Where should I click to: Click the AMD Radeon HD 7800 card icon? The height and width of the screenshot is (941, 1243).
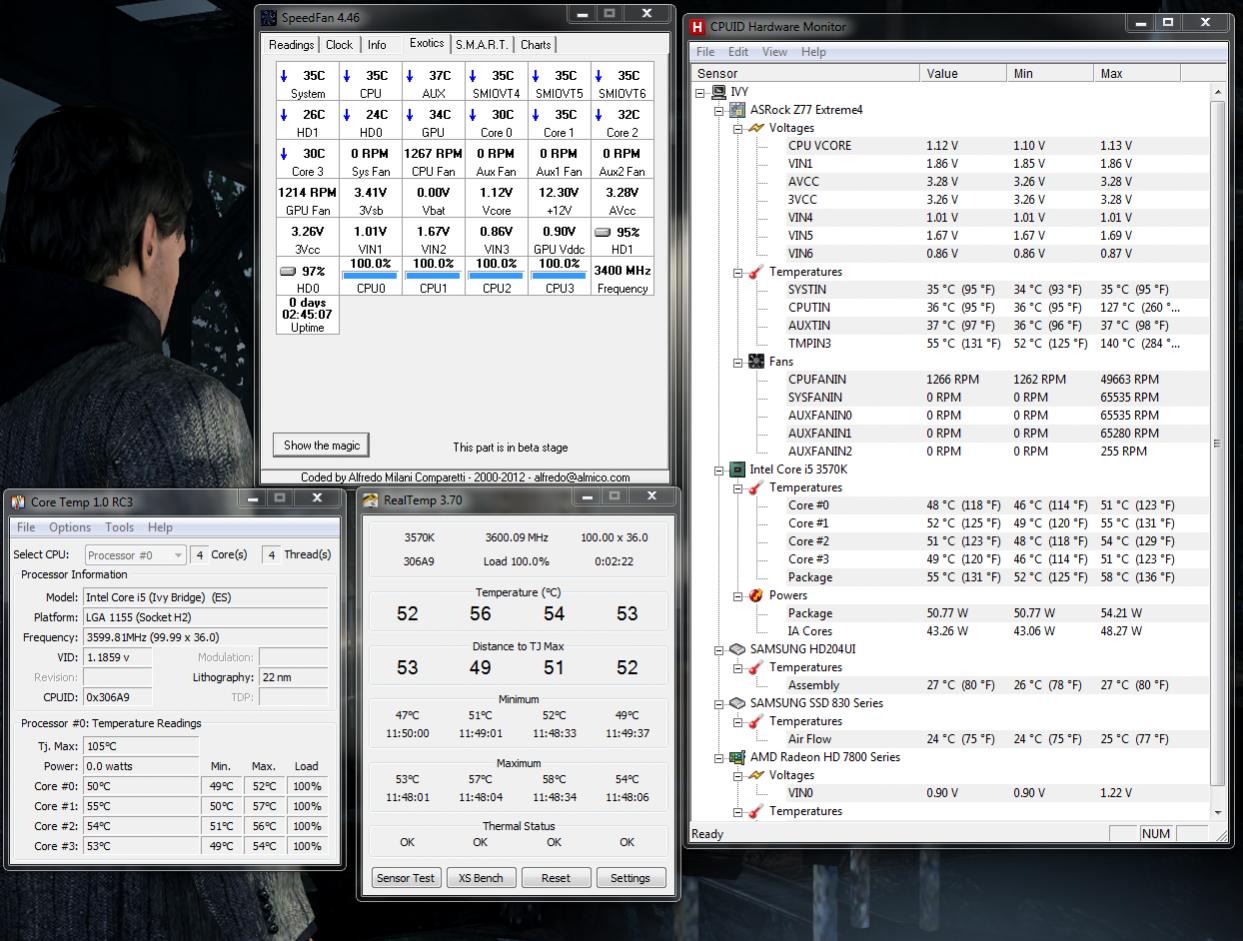[x=737, y=758]
